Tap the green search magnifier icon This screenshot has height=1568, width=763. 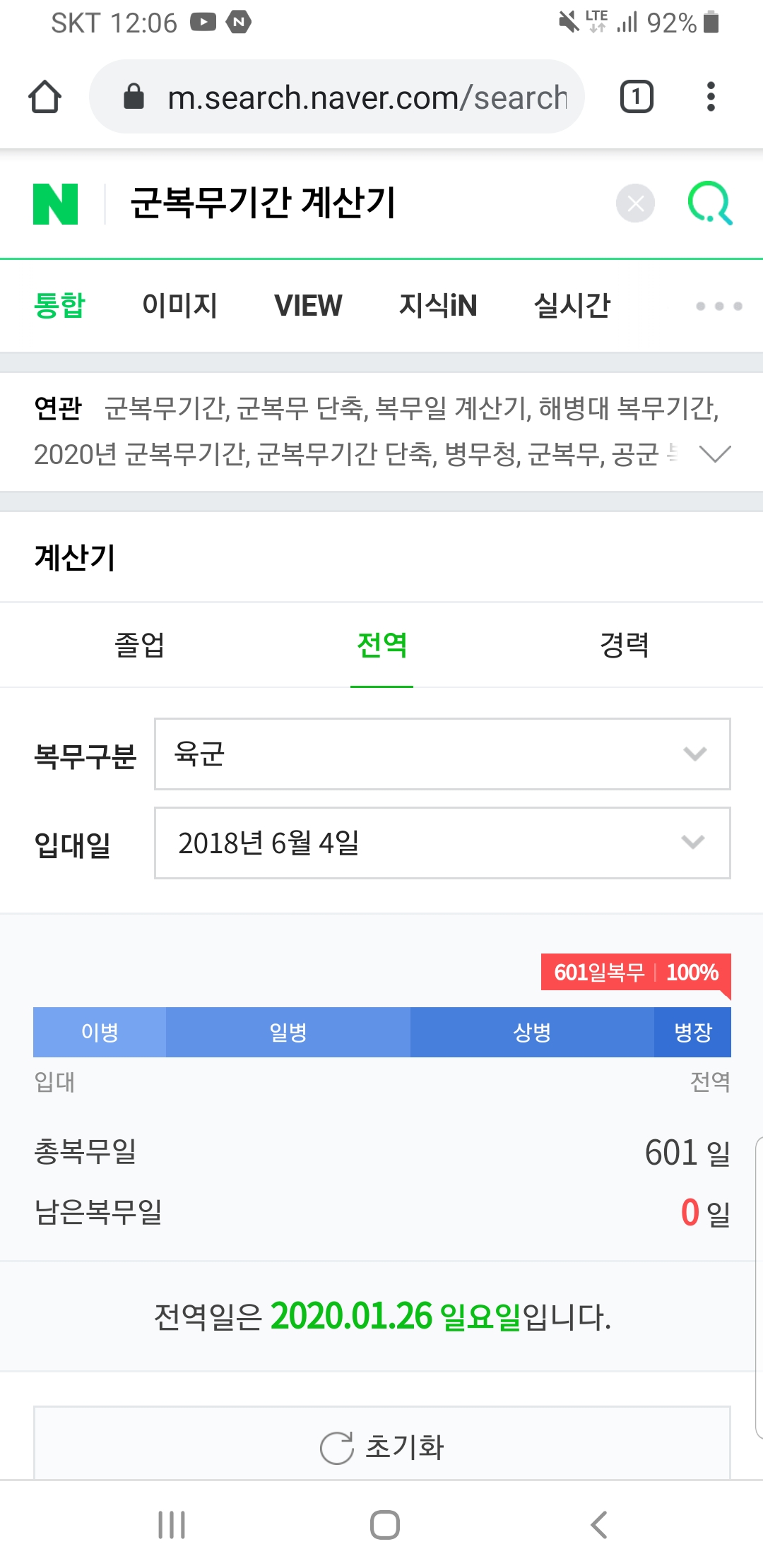tap(710, 203)
